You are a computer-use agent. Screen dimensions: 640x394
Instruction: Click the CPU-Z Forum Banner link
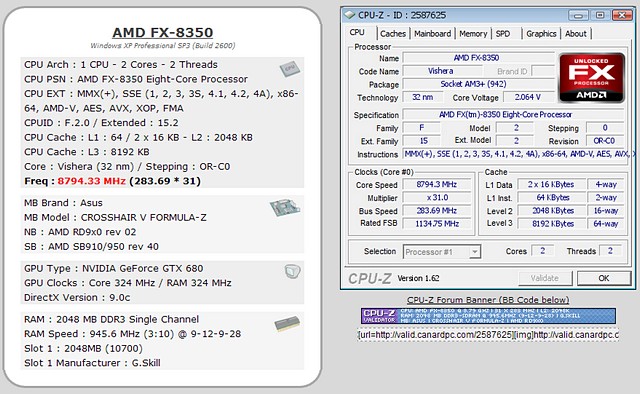(x=488, y=300)
